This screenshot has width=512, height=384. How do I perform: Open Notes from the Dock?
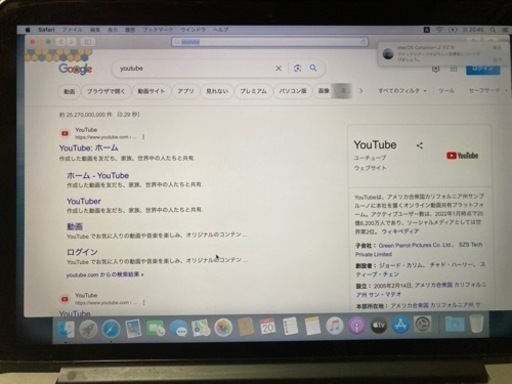(x=312, y=326)
